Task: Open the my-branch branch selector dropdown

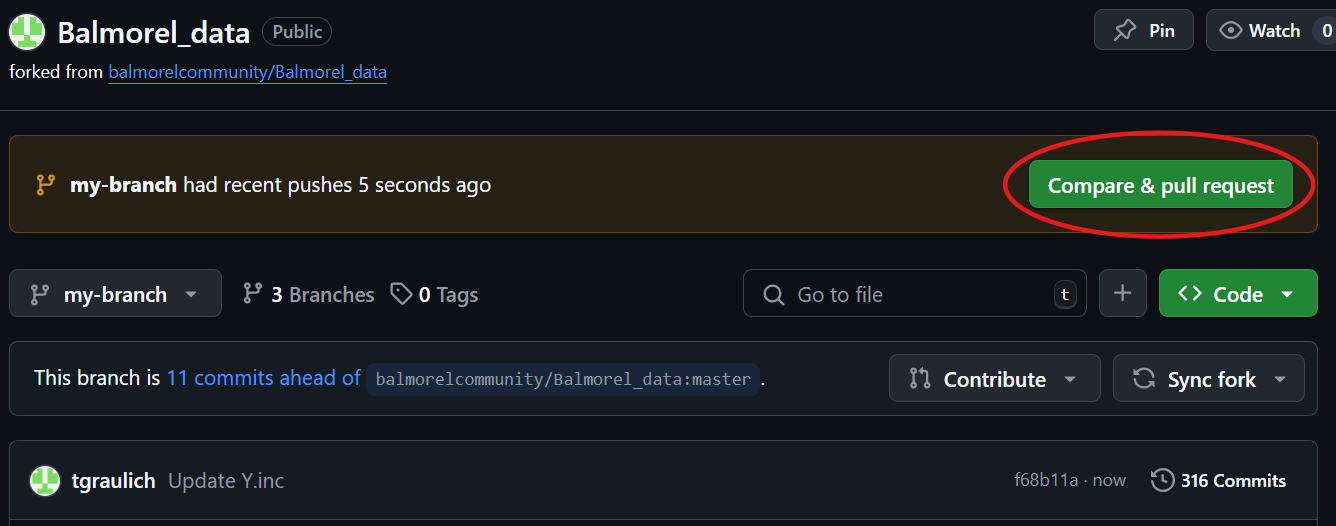Action: click(x=115, y=294)
